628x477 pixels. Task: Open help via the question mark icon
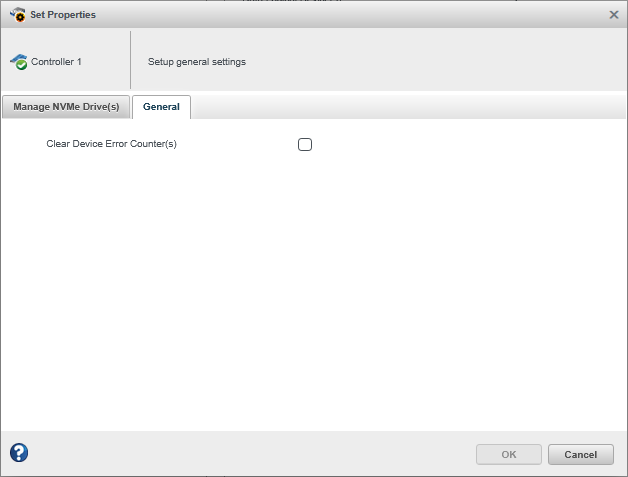pos(19,453)
